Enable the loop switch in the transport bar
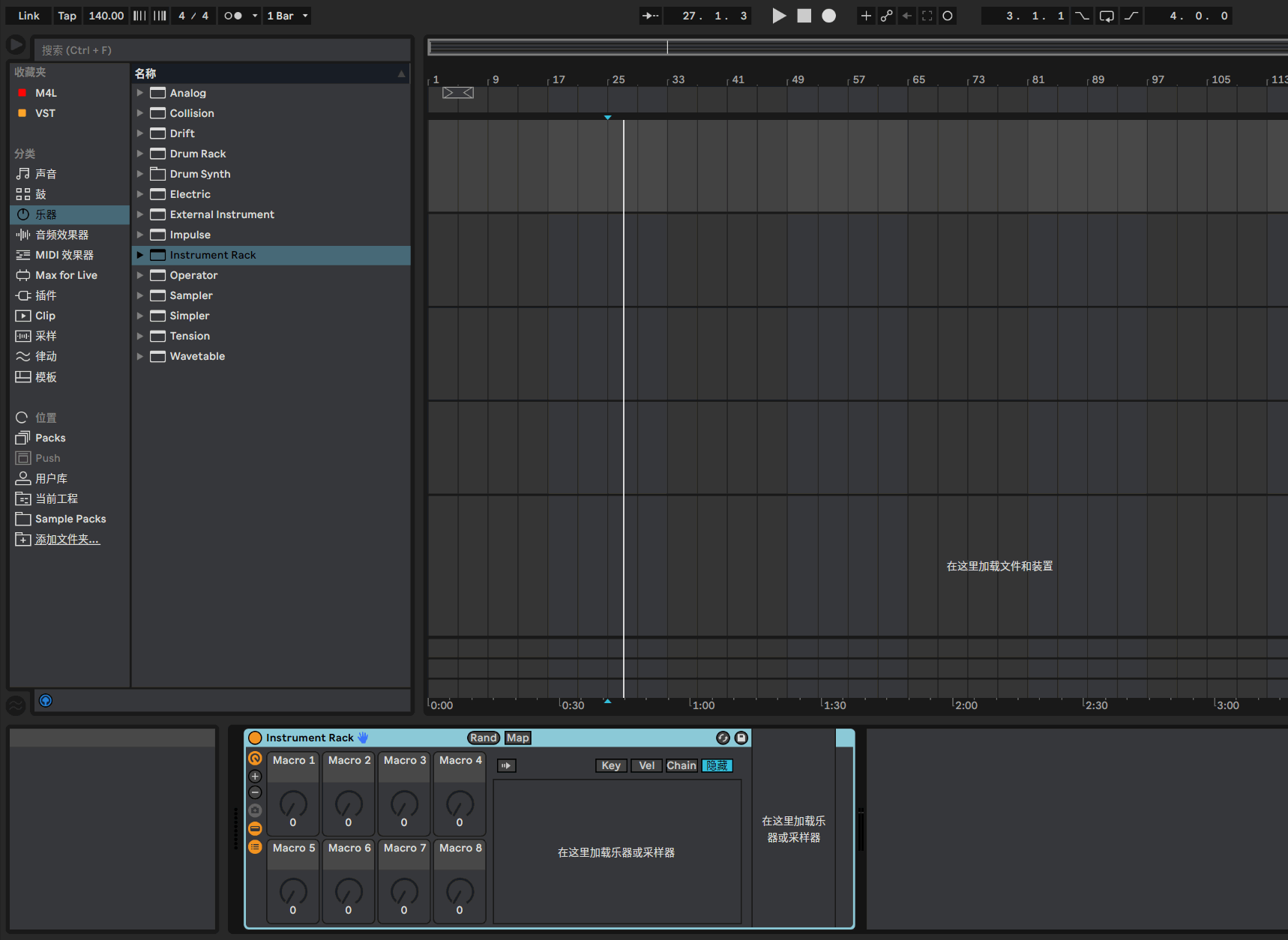Image resolution: width=1288 pixels, height=940 pixels. (1107, 16)
